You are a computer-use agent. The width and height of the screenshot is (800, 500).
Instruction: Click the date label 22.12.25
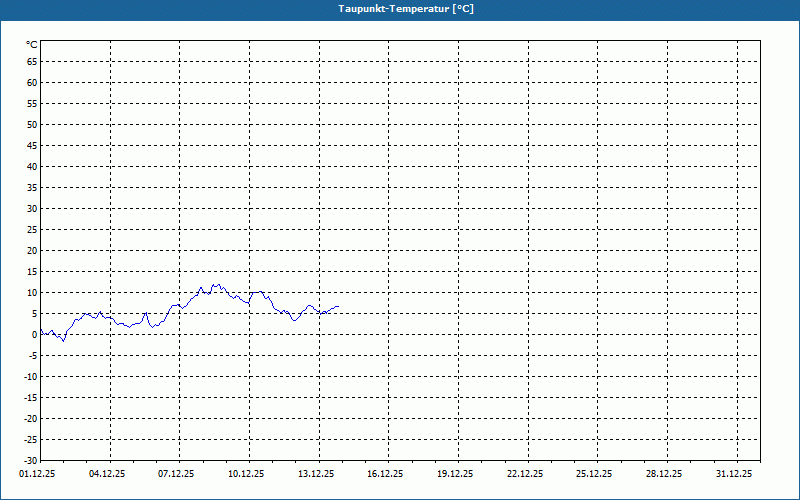[525, 474]
